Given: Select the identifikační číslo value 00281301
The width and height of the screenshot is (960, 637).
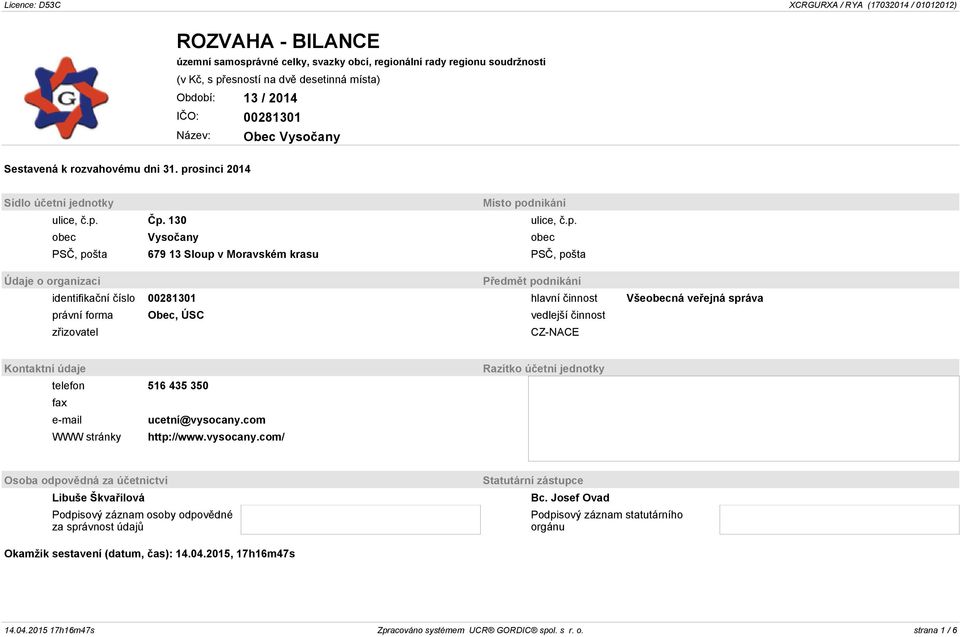Looking at the screenshot, I should (171, 298).
